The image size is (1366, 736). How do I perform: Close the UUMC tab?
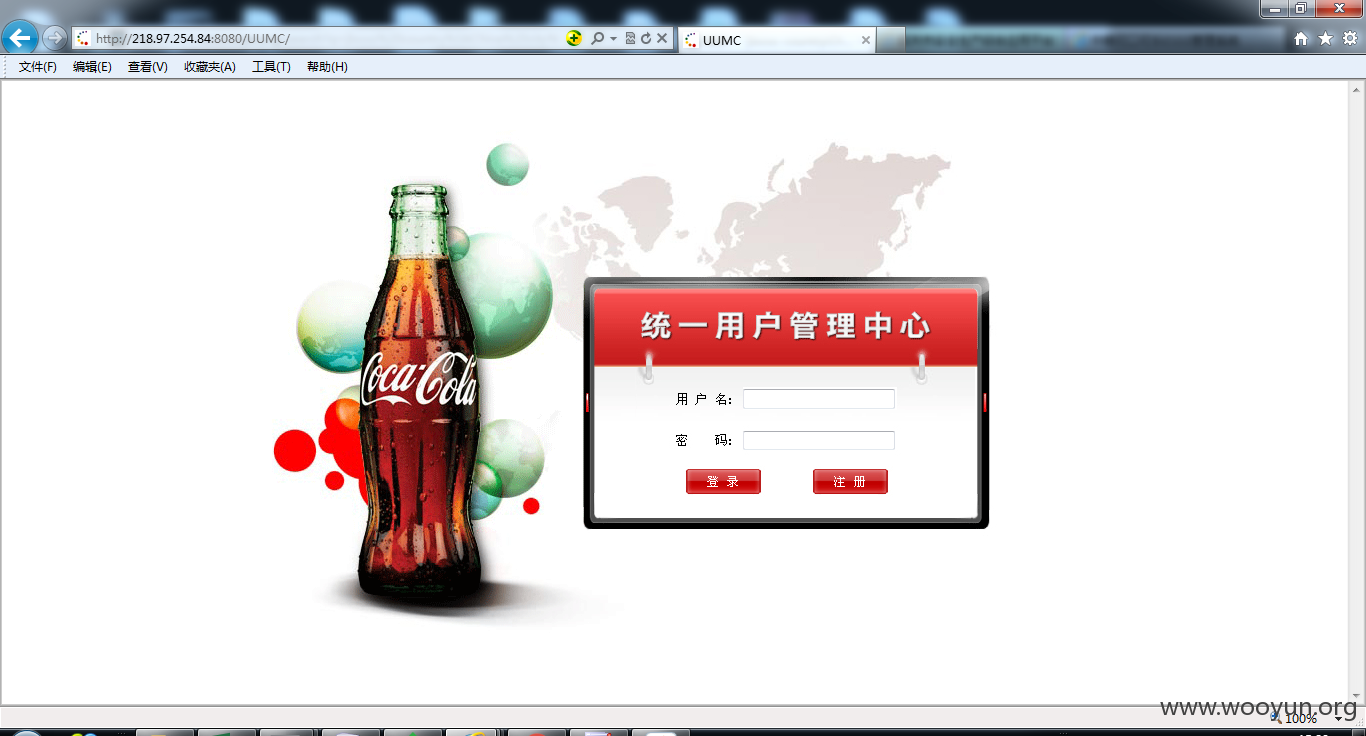(x=866, y=40)
